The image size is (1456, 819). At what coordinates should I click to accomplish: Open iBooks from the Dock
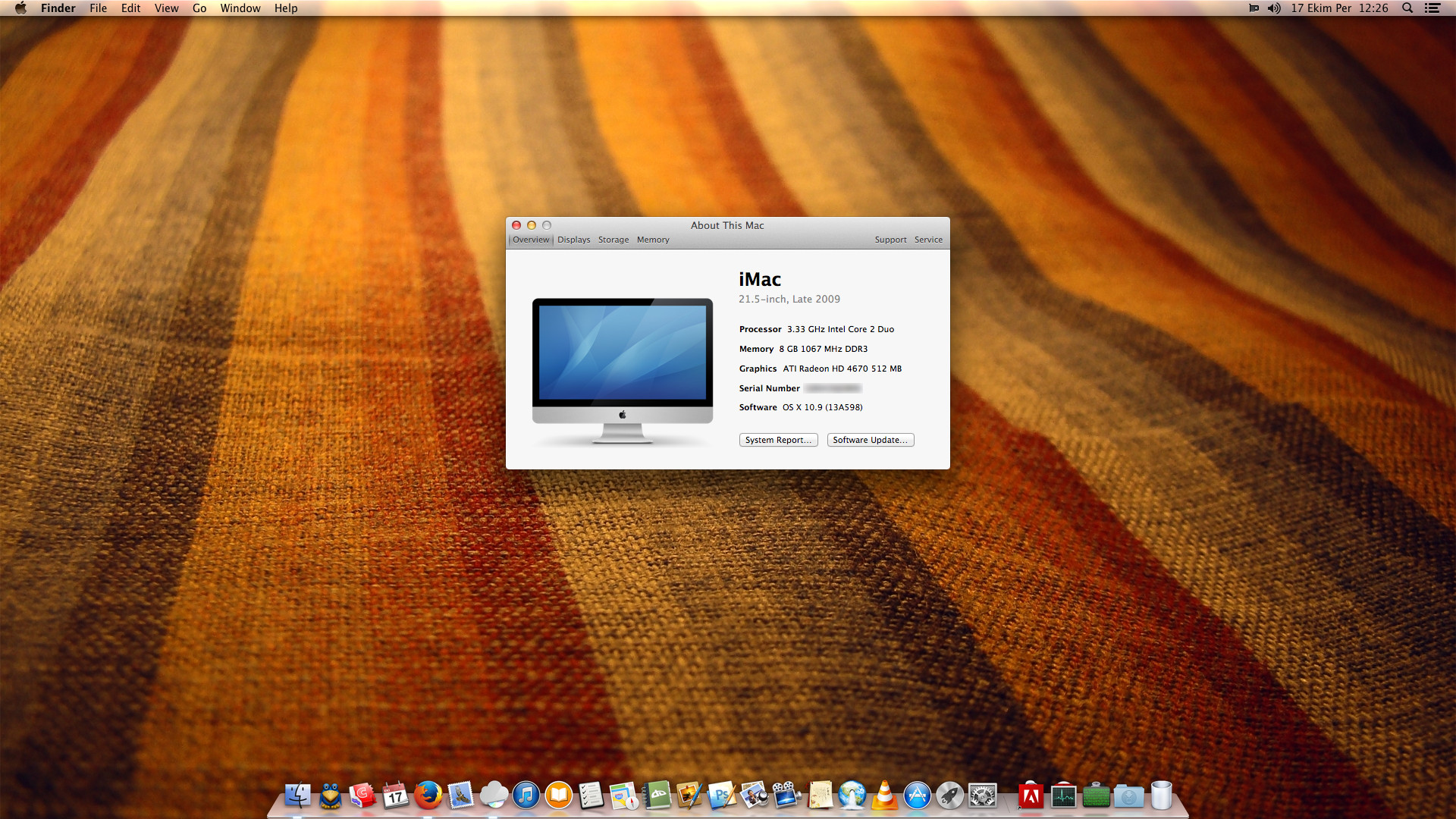[559, 795]
